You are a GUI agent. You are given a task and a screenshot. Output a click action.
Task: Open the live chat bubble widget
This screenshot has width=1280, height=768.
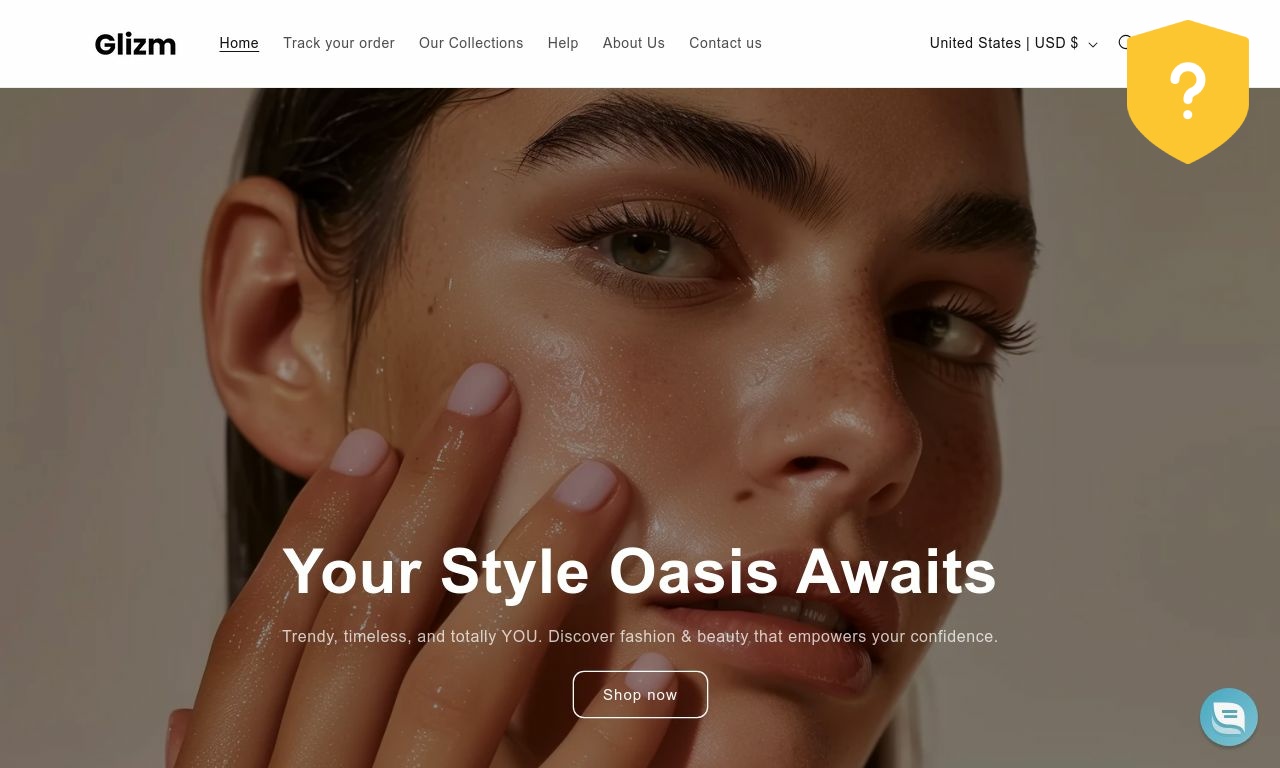1228,717
